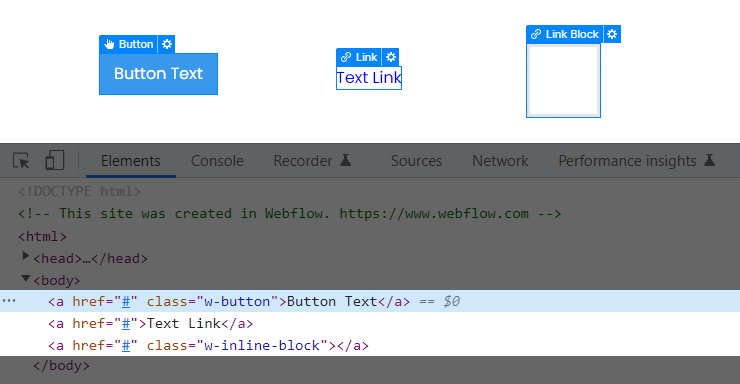This screenshot has width=740, height=384.
Task: Open the Sources tab
Action: tap(416, 161)
